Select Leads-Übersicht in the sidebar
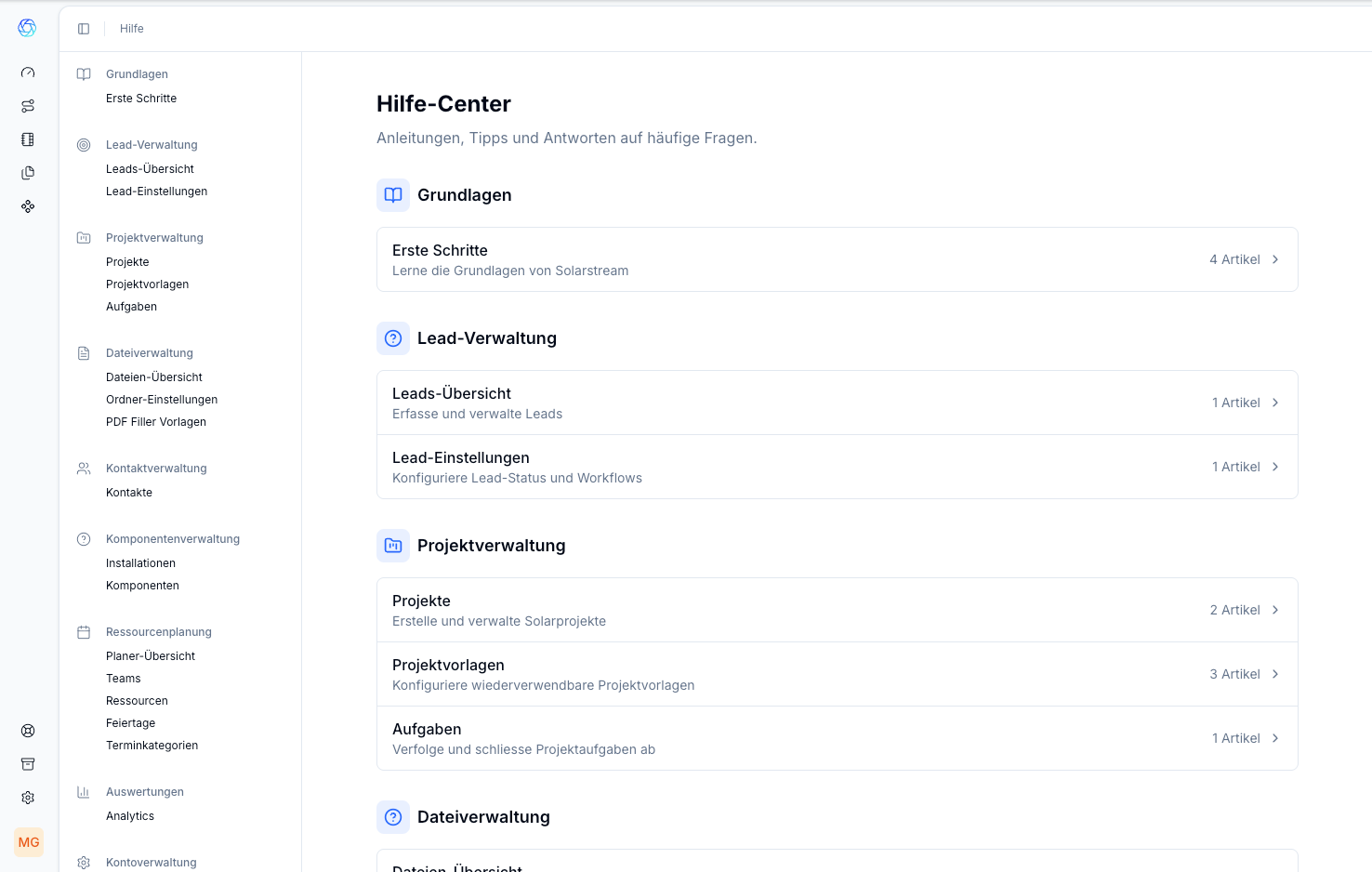The height and width of the screenshot is (872, 1372). 150,169
